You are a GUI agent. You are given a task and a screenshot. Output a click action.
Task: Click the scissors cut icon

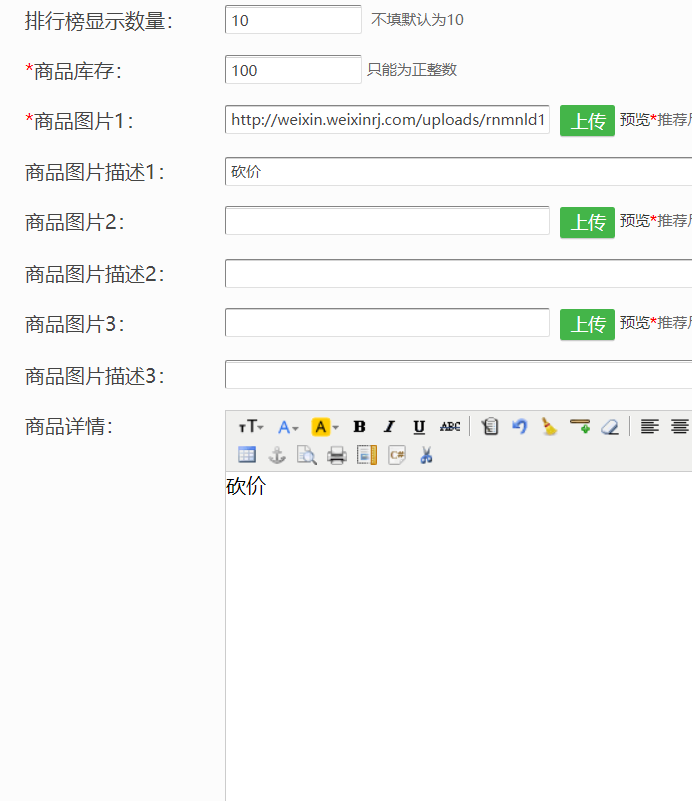[x=426, y=455]
